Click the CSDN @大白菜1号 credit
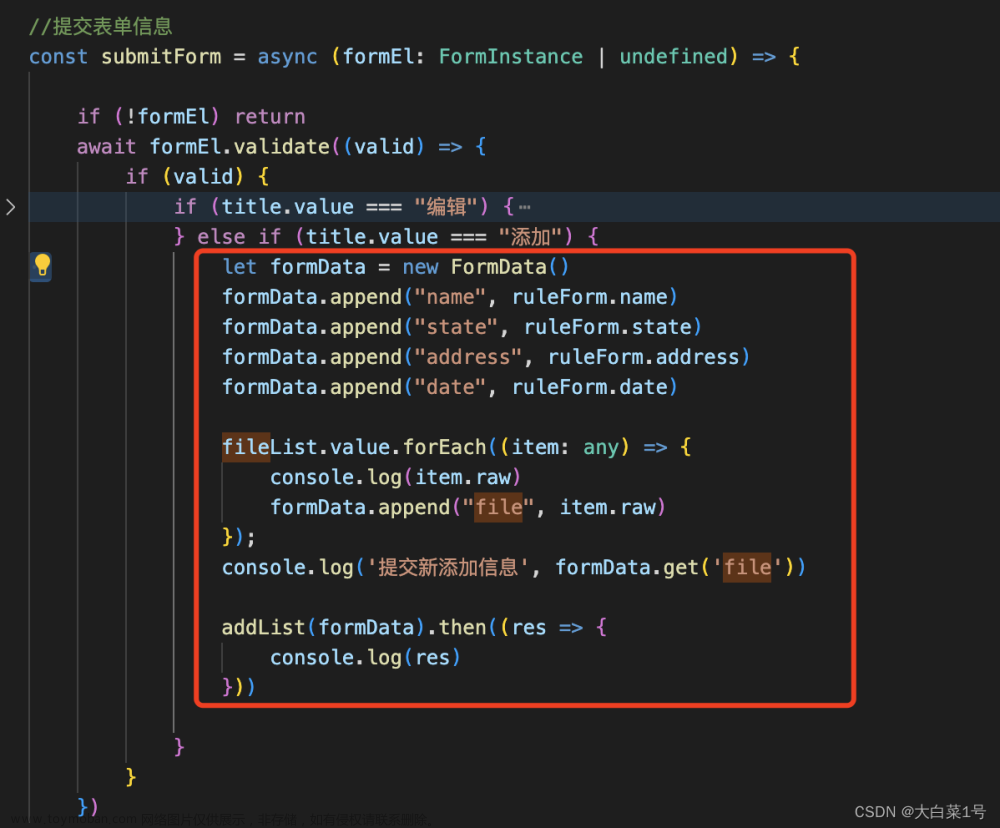Image resolution: width=1000 pixels, height=828 pixels. (x=920, y=811)
